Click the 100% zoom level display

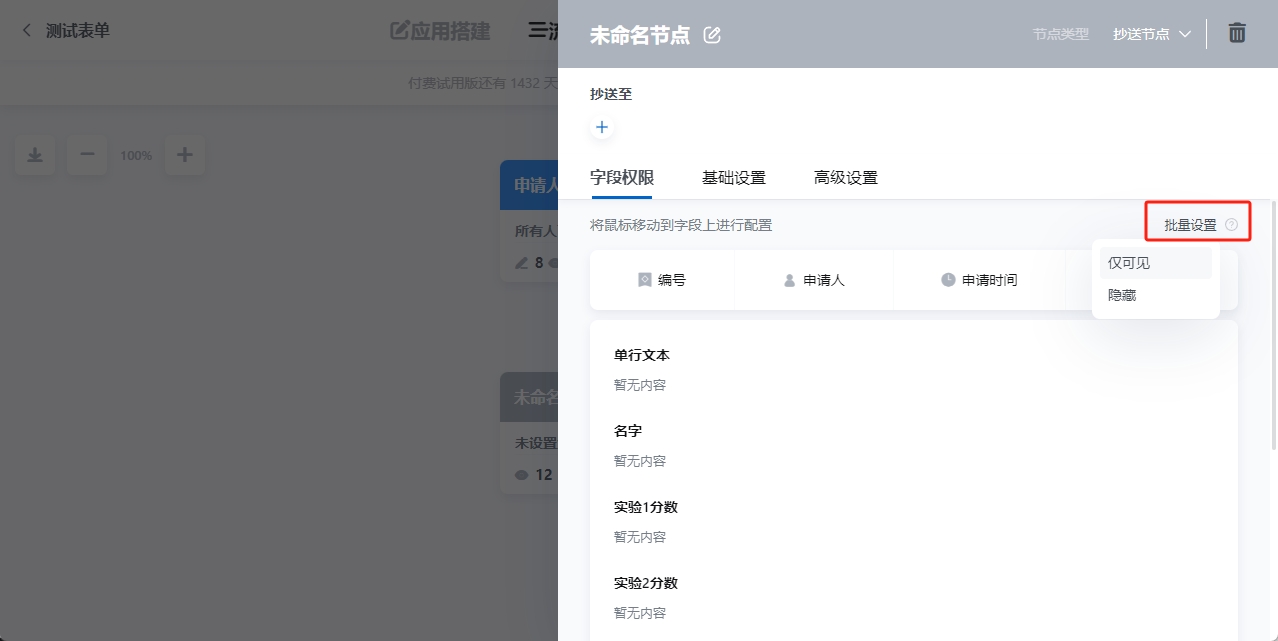click(x=135, y=155)
